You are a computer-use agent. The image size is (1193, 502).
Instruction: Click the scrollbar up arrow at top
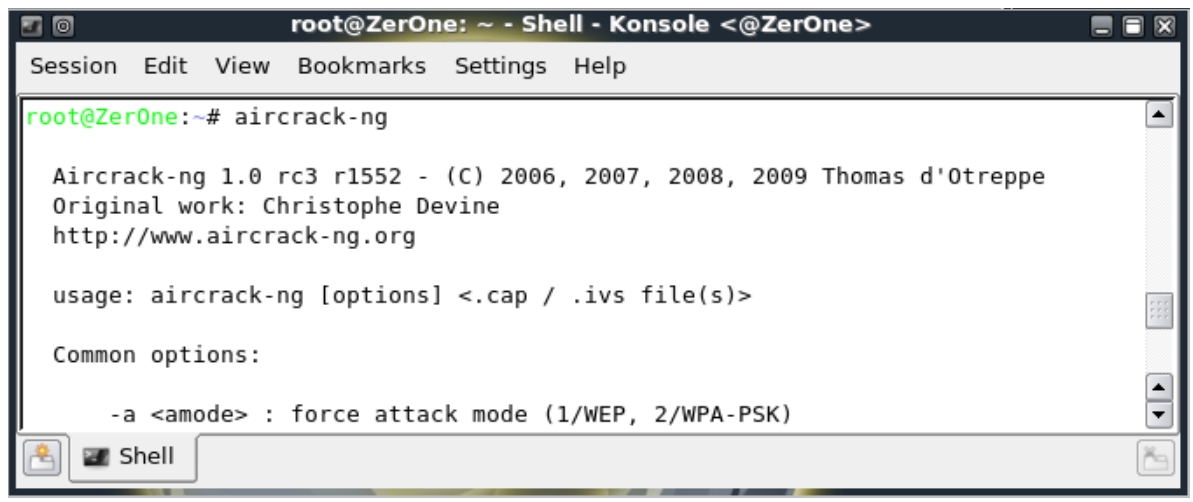(1159, 115)
